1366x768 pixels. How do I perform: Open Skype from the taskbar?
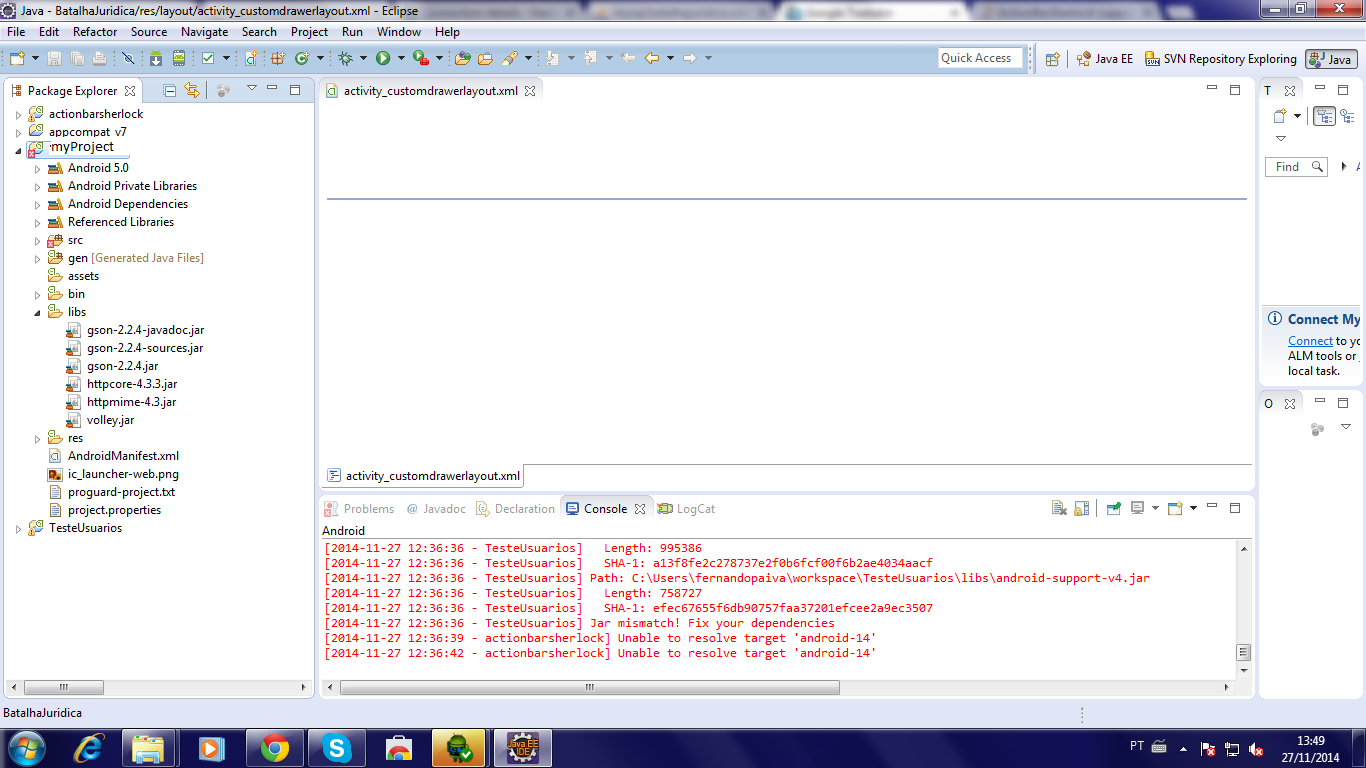click(337, 748)
